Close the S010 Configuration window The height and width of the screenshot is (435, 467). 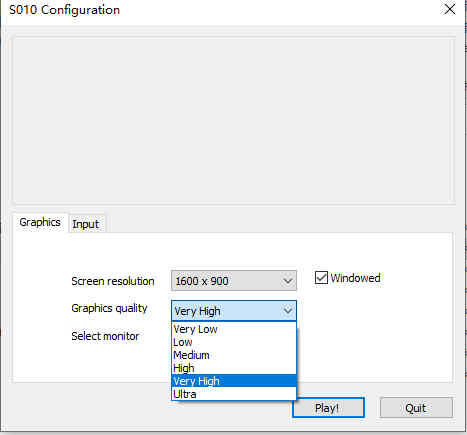(450, 9)
